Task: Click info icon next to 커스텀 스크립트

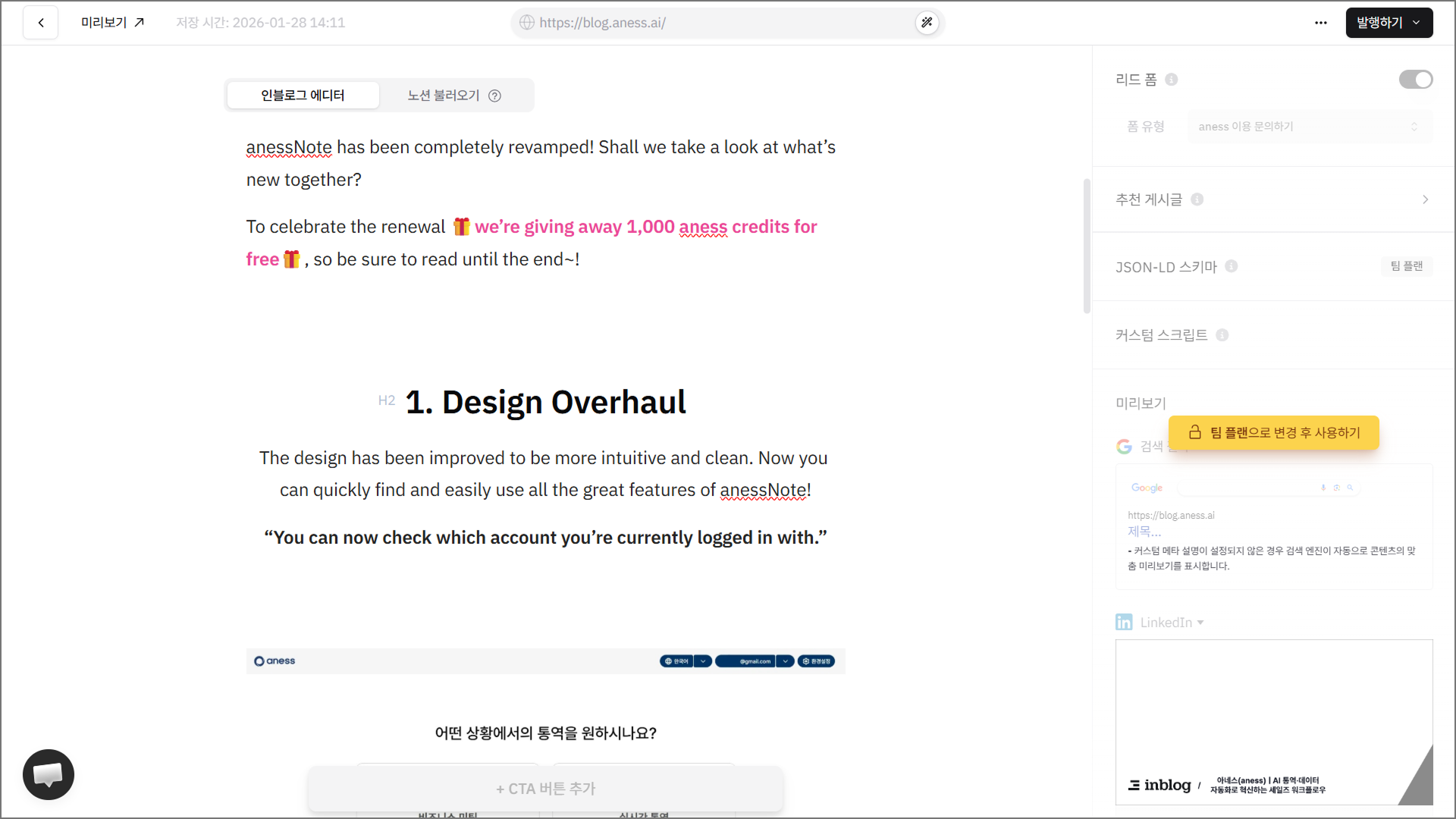Action: [x=1222, y=335]
